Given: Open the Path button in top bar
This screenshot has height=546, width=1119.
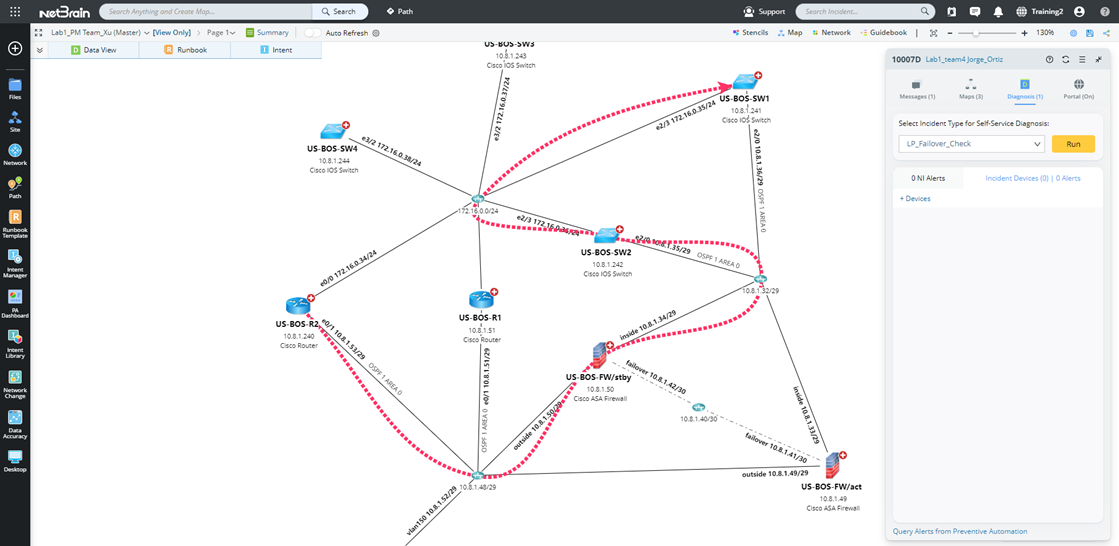Looking at the screenshot, I should coord(400,11).
